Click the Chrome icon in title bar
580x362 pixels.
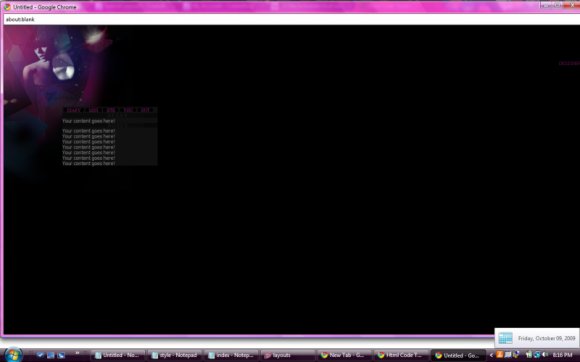tap(7, 7)
